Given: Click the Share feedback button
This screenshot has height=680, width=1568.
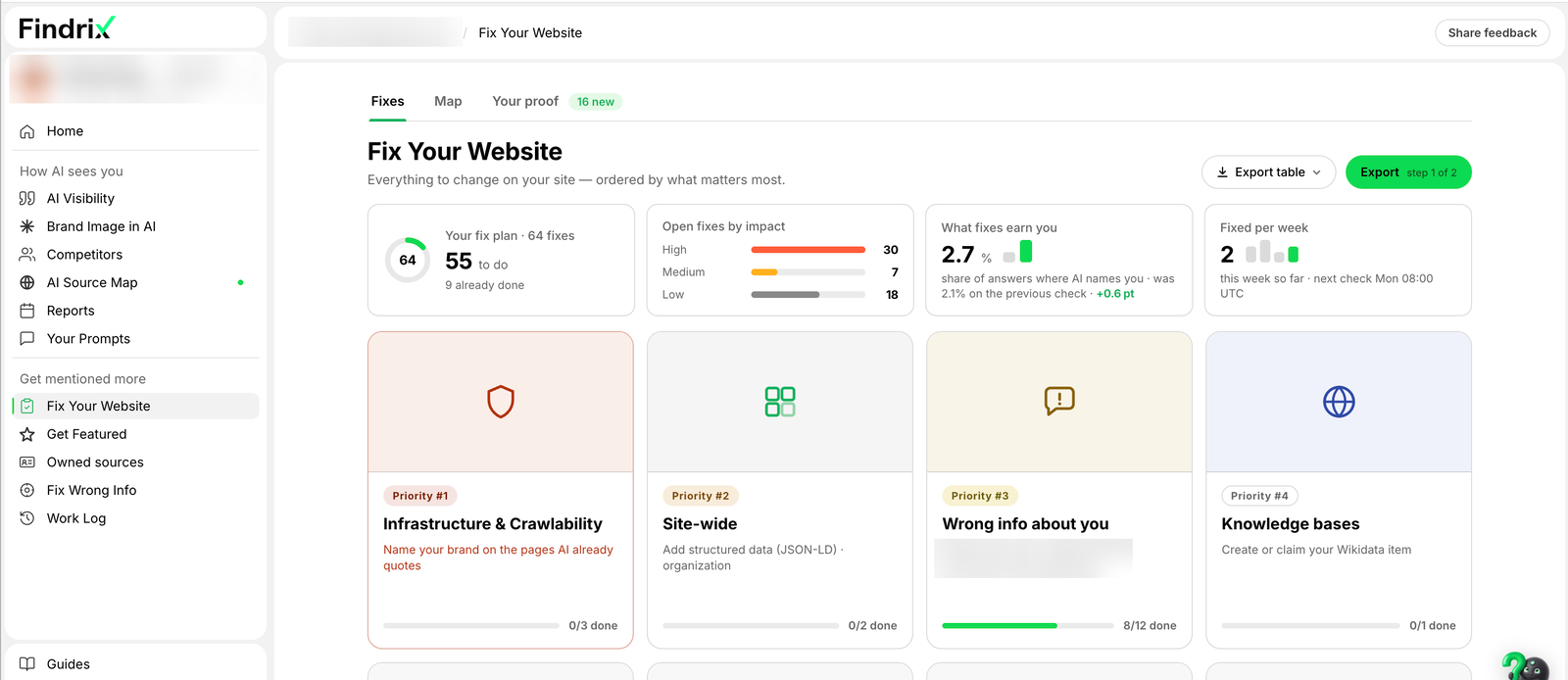Looking at the screenshot, I should click(1492, 32).
